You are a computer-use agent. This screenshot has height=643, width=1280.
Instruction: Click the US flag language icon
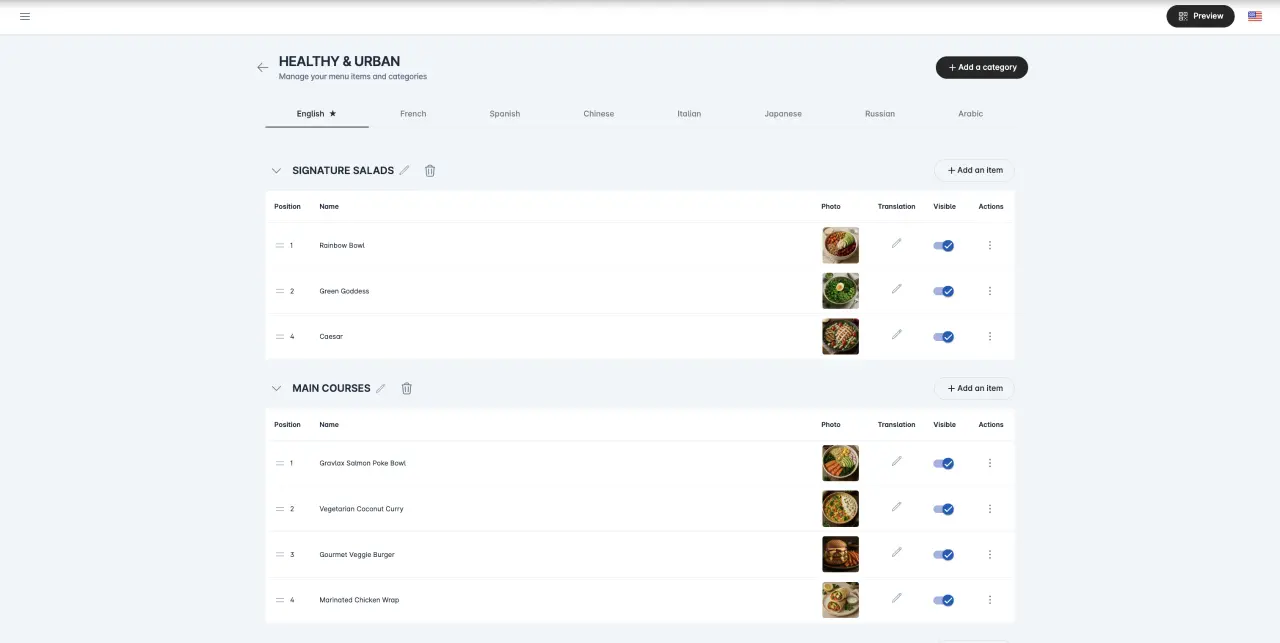pos(1255,16)
